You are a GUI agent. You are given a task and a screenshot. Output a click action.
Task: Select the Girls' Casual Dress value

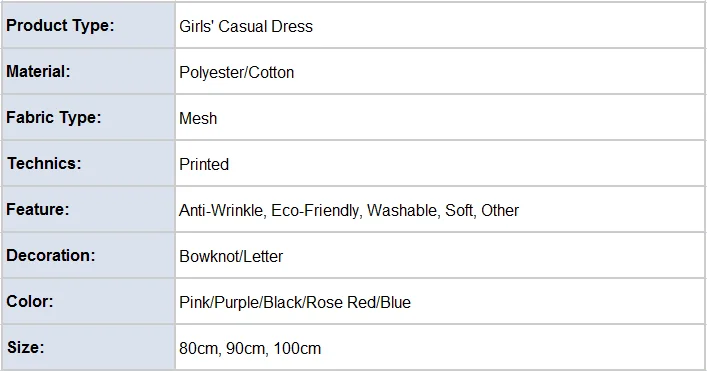point(246,26)
